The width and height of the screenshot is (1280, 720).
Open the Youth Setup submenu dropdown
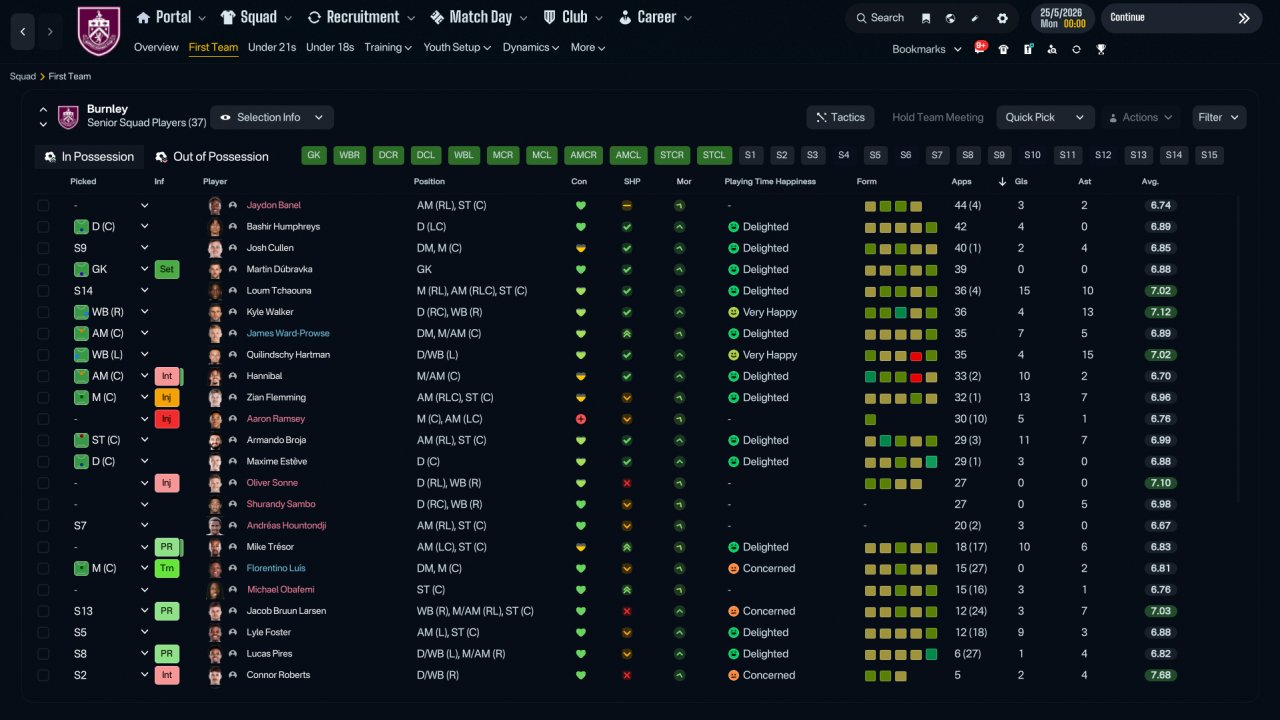tap(457, 47)
